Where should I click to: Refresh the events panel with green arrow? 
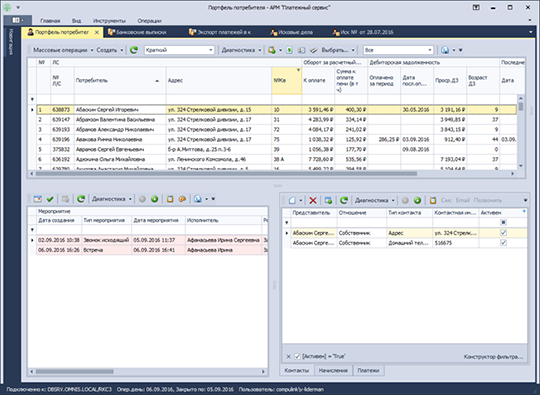click(81, 199)
